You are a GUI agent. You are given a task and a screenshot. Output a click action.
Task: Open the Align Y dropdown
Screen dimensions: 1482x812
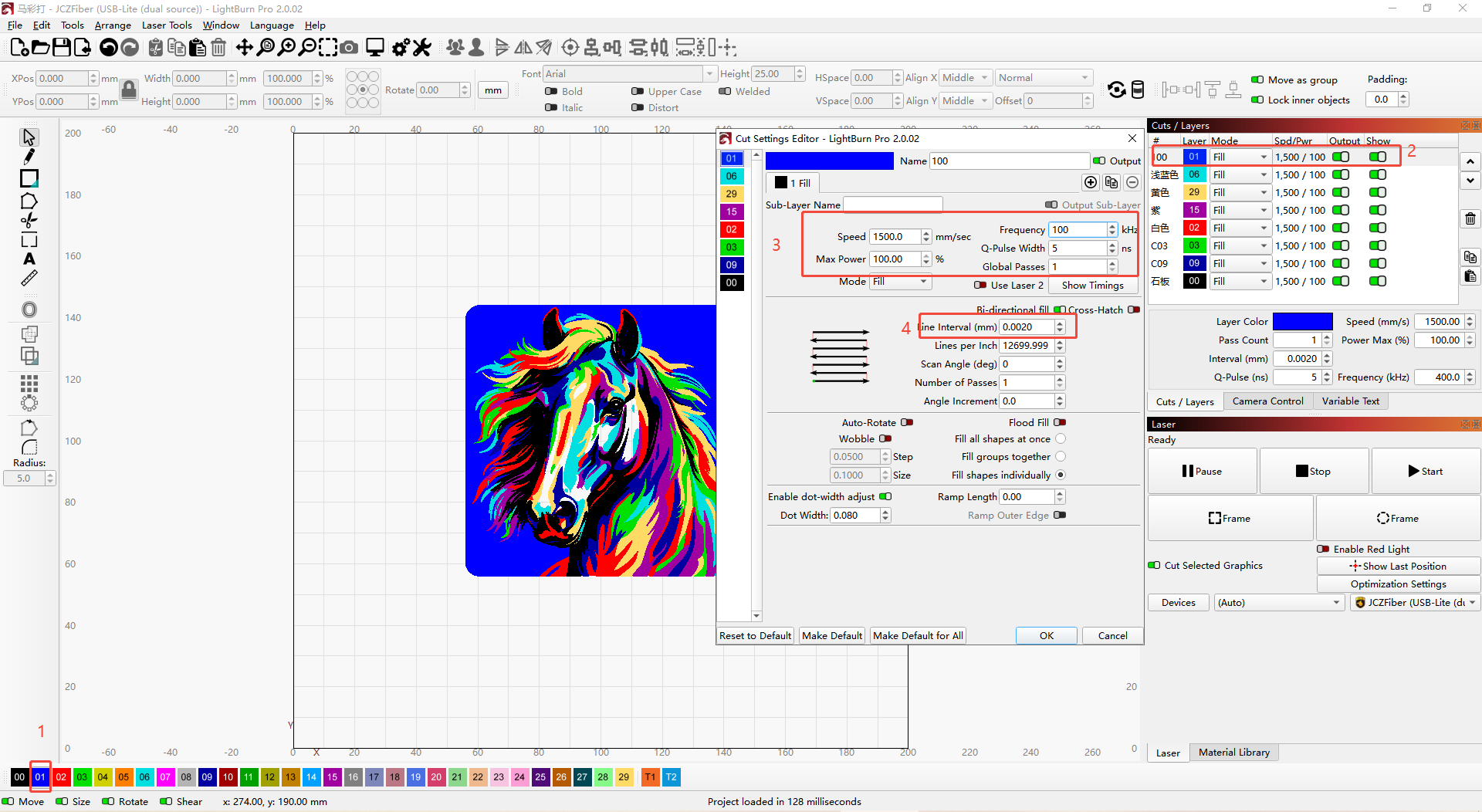click(x=965, y=100)
